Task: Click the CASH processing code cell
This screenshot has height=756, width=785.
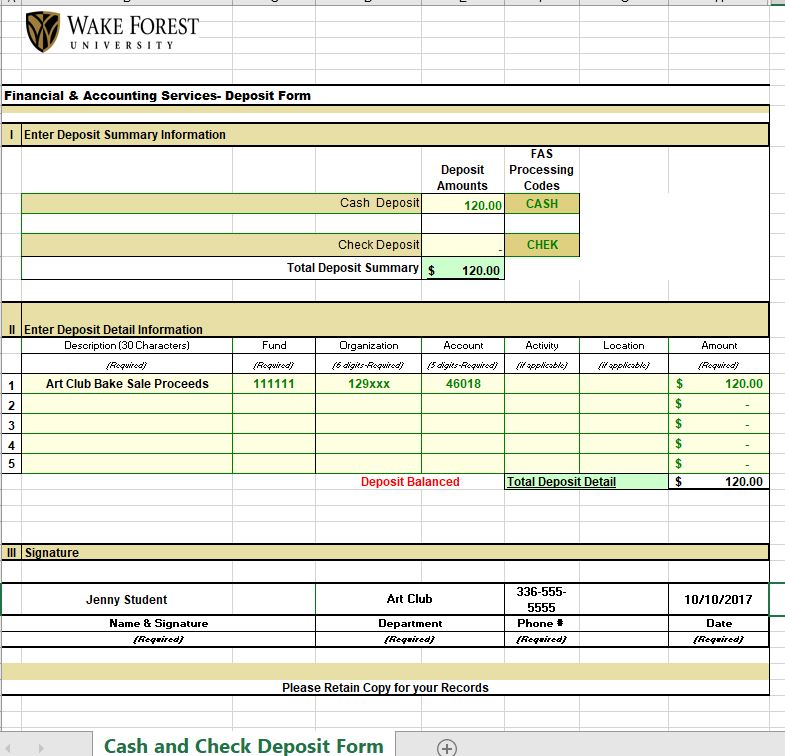Action: [x=542, y=204]
